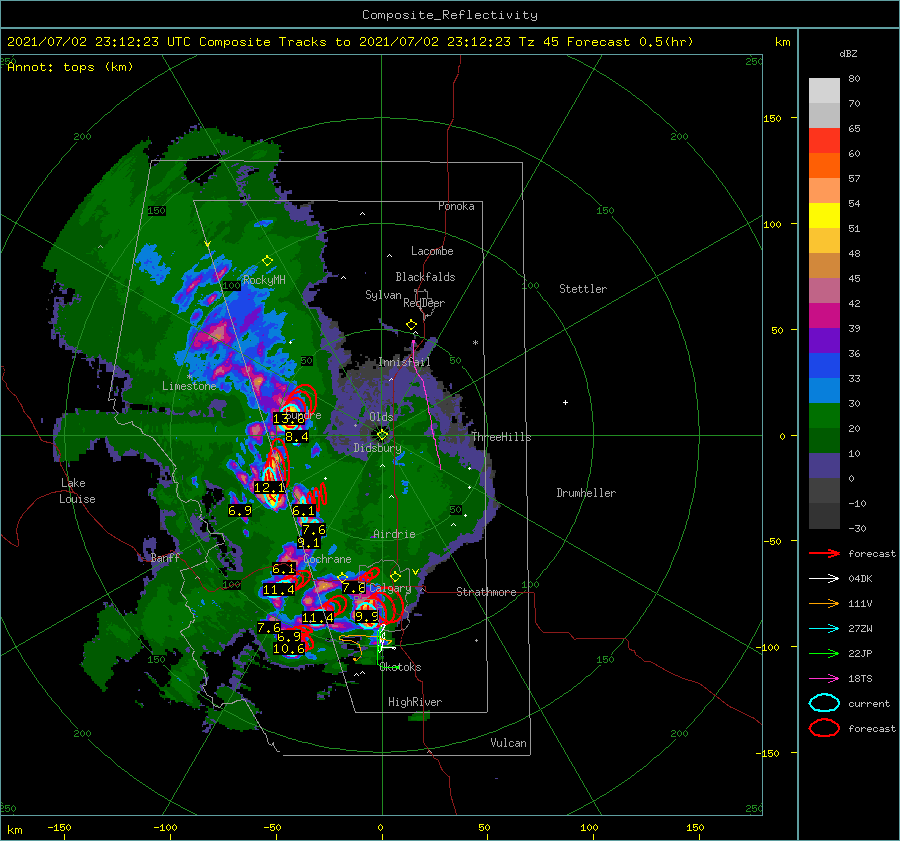Click the 12.1 storm top label
Image resolution: width=900 pixels, height=841 pixels.
pos(269,487)
